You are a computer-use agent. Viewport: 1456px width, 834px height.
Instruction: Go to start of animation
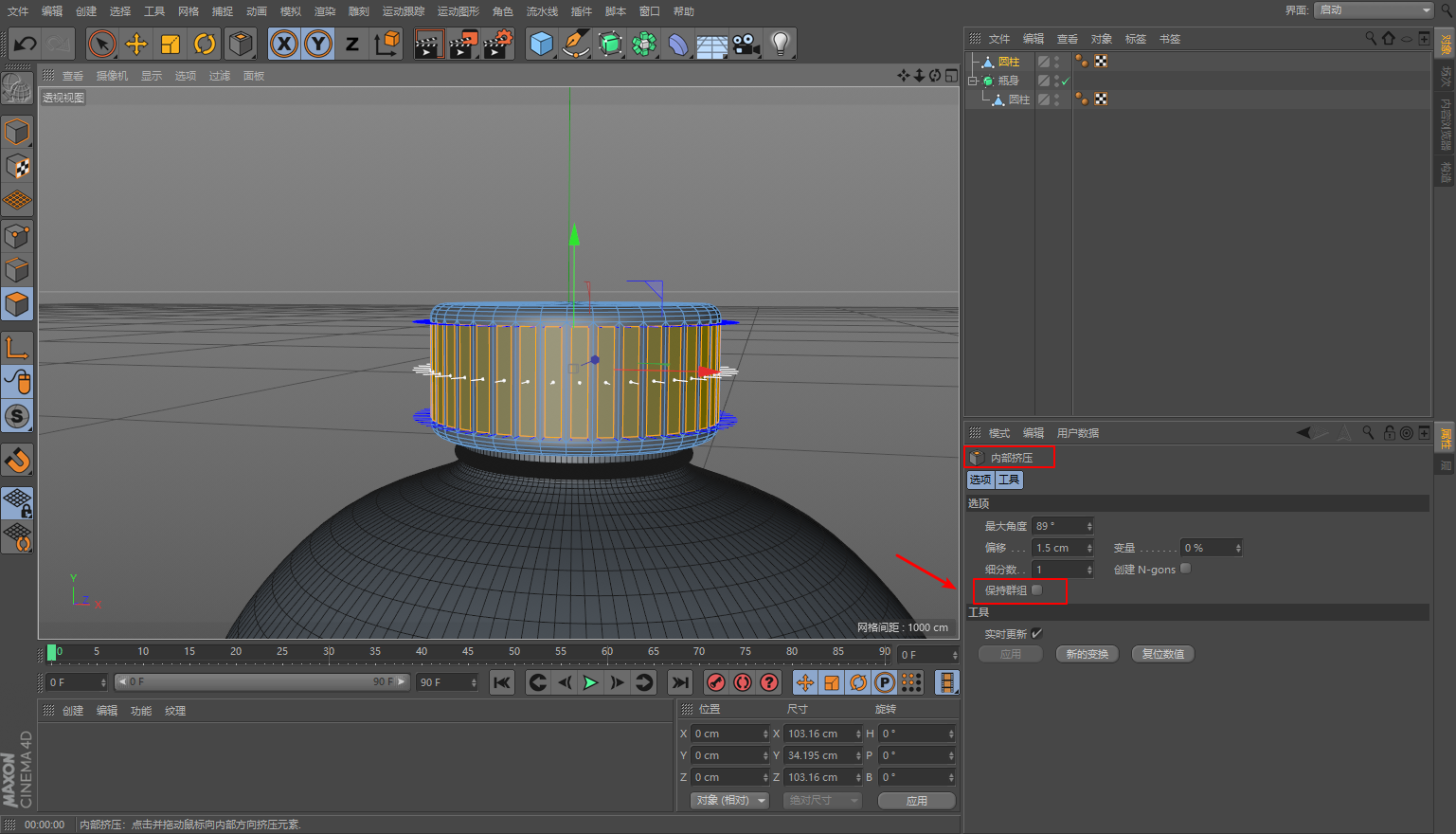click(502, 682)
